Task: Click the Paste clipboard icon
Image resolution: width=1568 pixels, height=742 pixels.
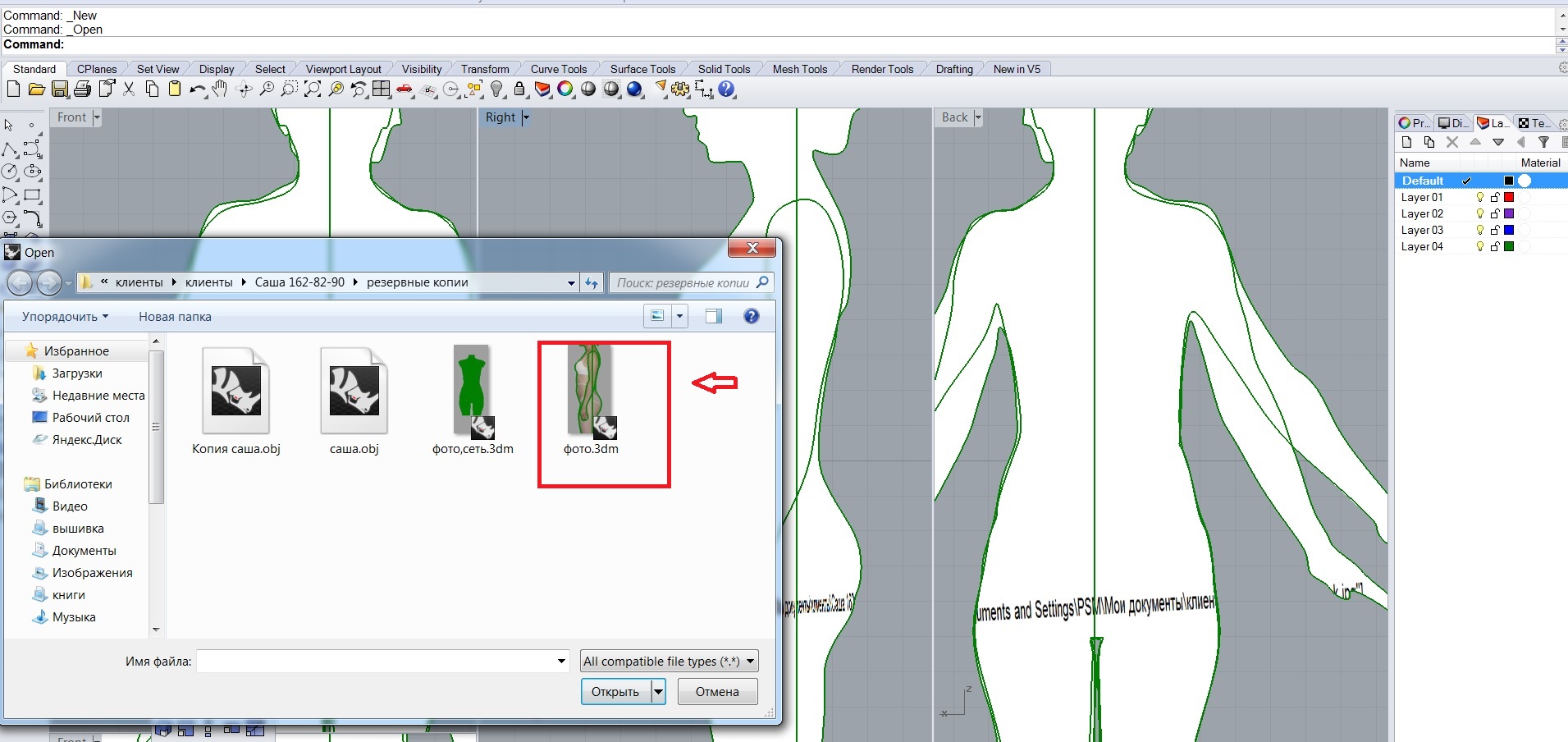Action: point(175,89)
